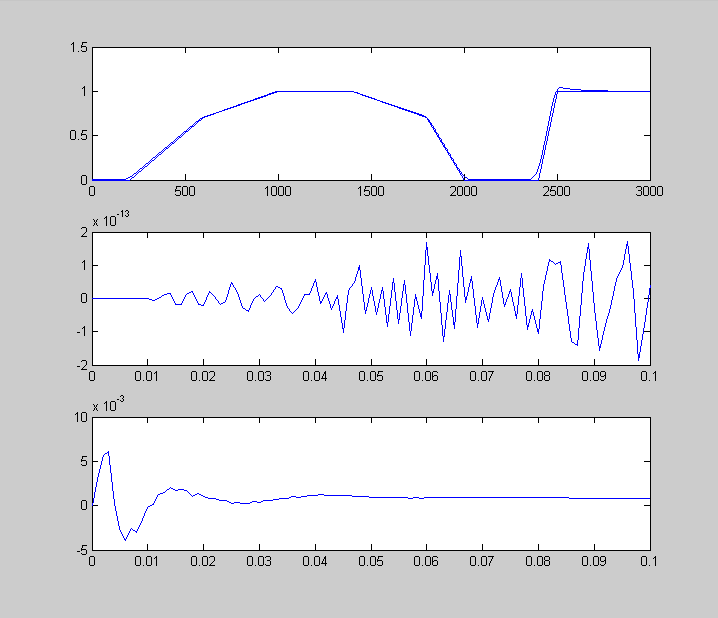Viewport: 718px width, 618px height.
Task: Click the "0.05" x-axis label under bottom plot
Action: click(x=371, y=560)
